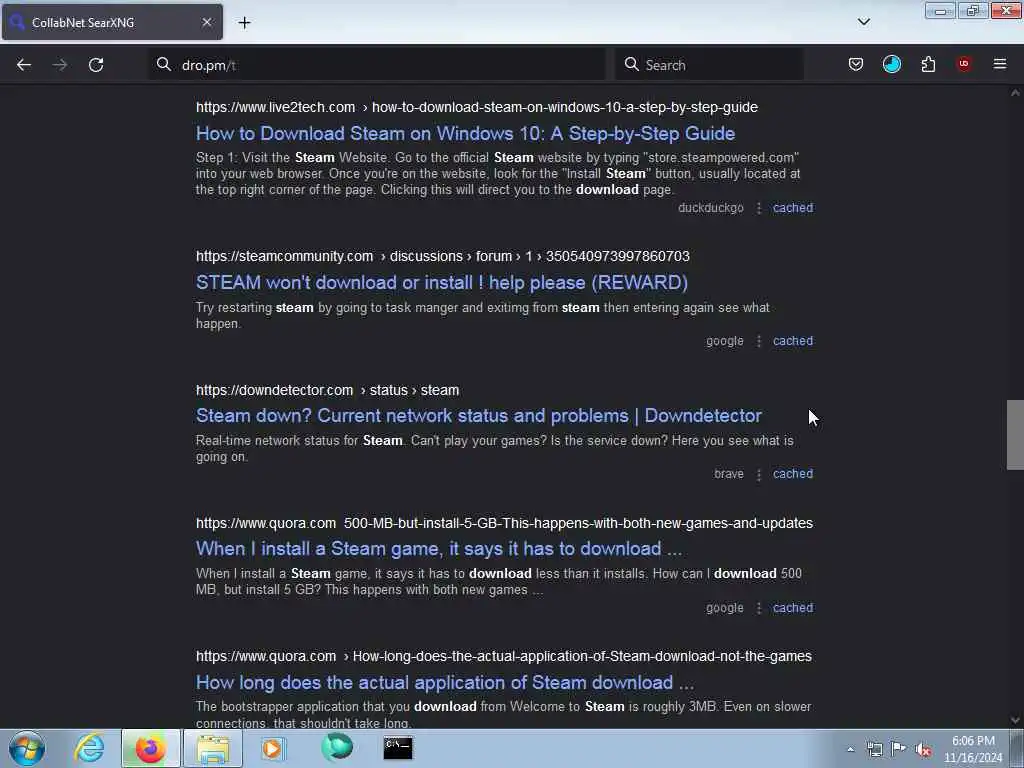Open the green round taskbar app

pos(337,747)
